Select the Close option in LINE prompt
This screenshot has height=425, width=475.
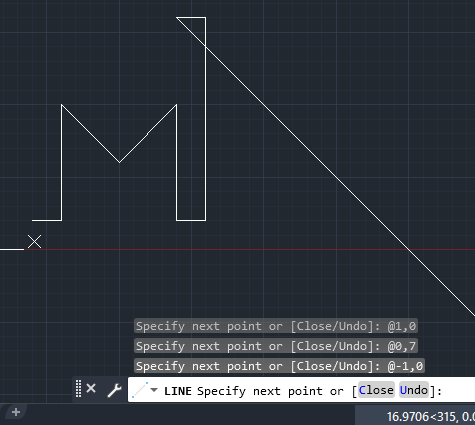coord(376,390)
